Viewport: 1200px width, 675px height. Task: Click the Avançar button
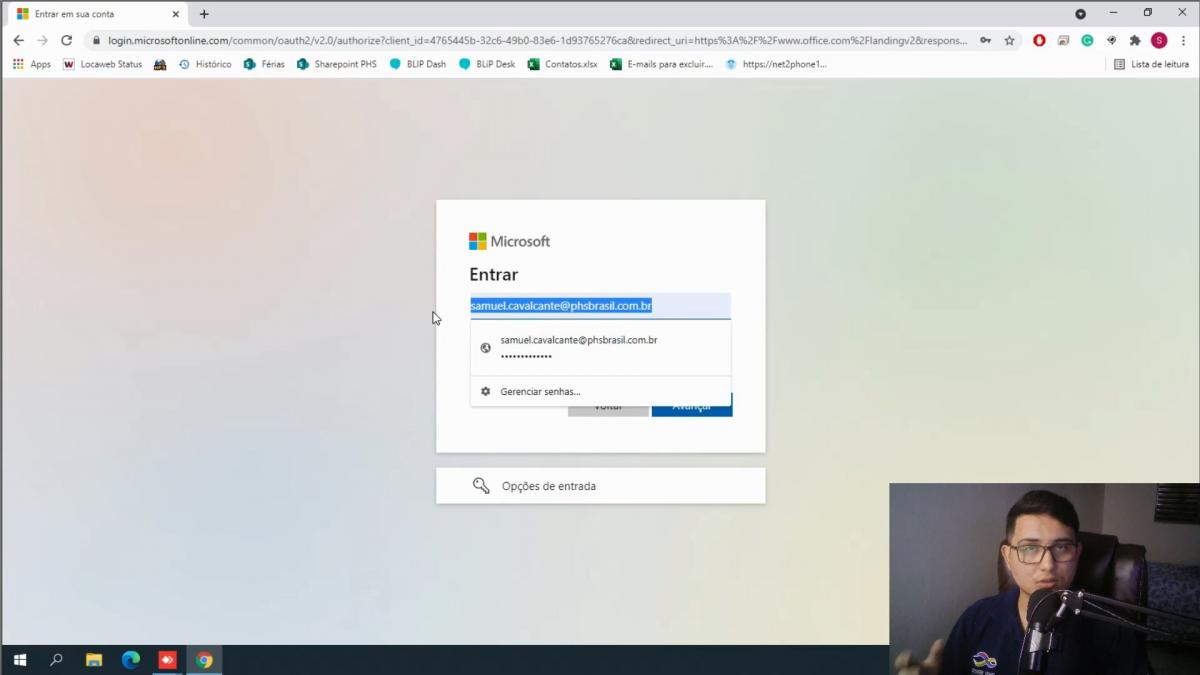coord(692,406)
